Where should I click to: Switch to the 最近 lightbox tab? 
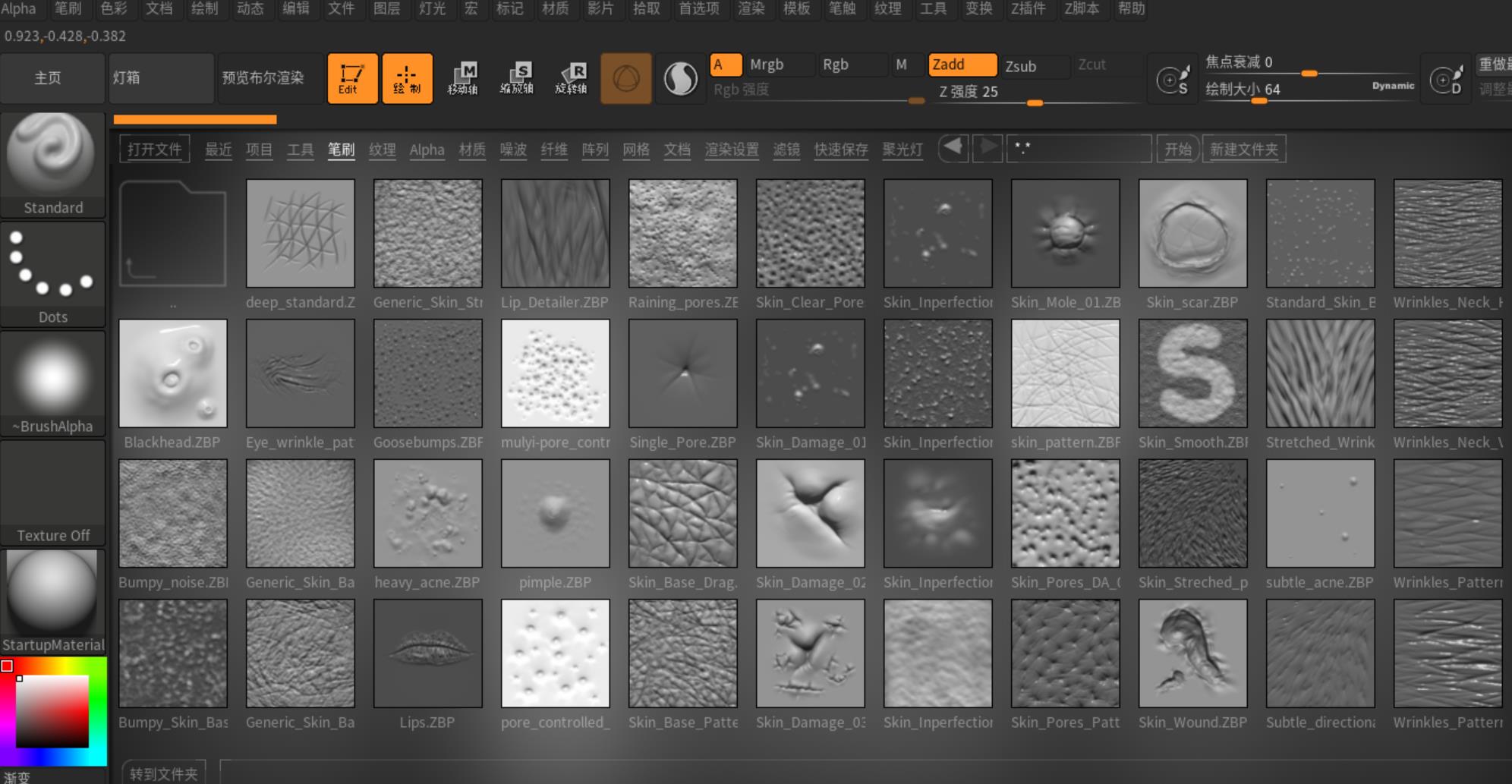coord(219,149)
